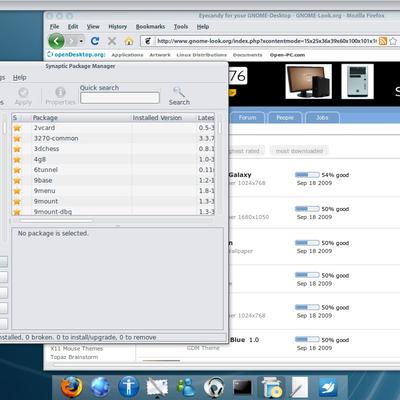Open the File menu in Firefox
Viewport: 400px width, 400px height.
[x=54, y=27]
